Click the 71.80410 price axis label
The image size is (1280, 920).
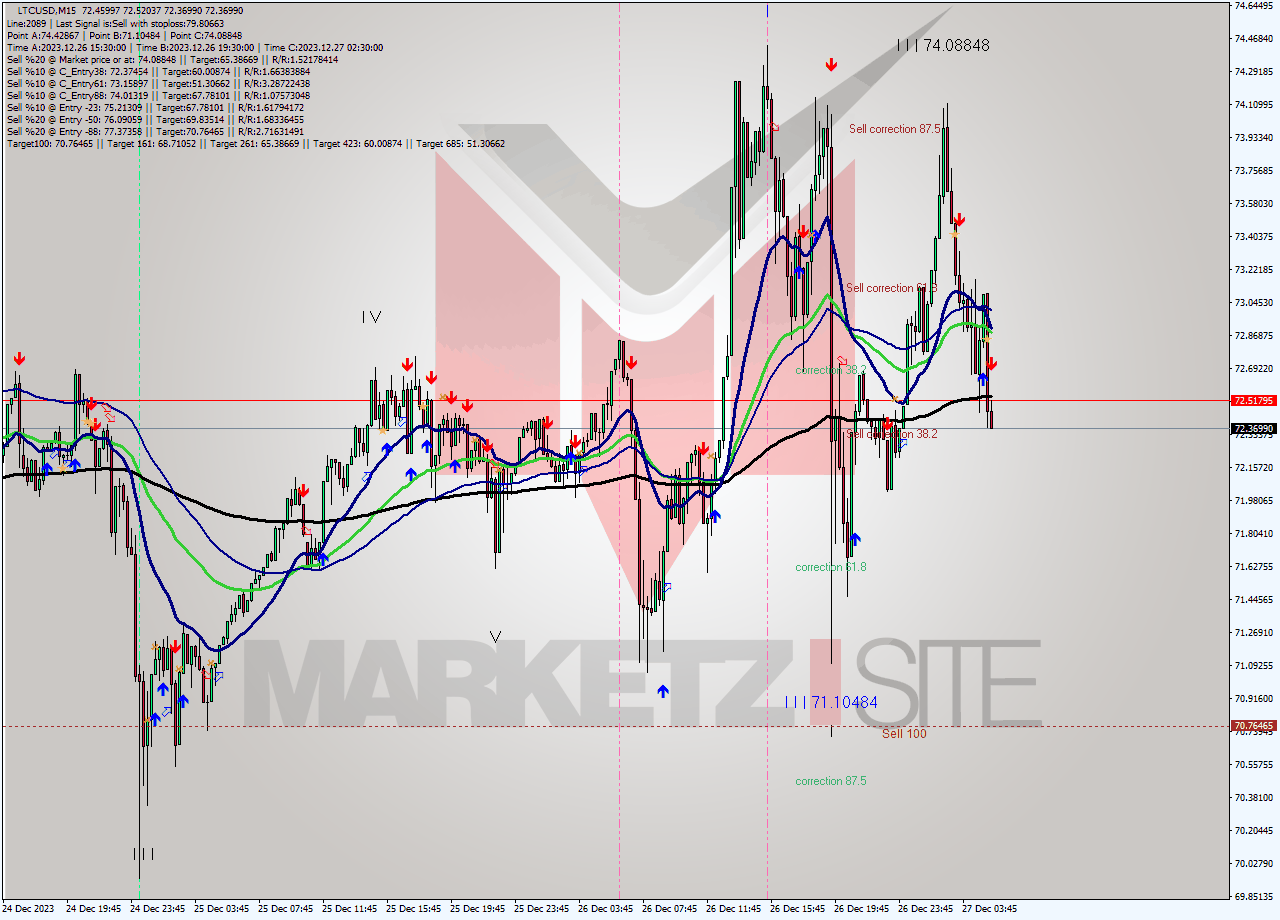coord(1253,533)
